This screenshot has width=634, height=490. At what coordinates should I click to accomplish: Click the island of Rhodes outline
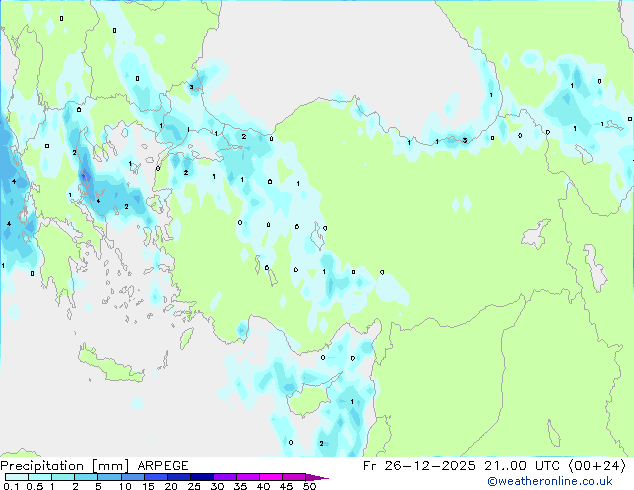pos(186,338)
